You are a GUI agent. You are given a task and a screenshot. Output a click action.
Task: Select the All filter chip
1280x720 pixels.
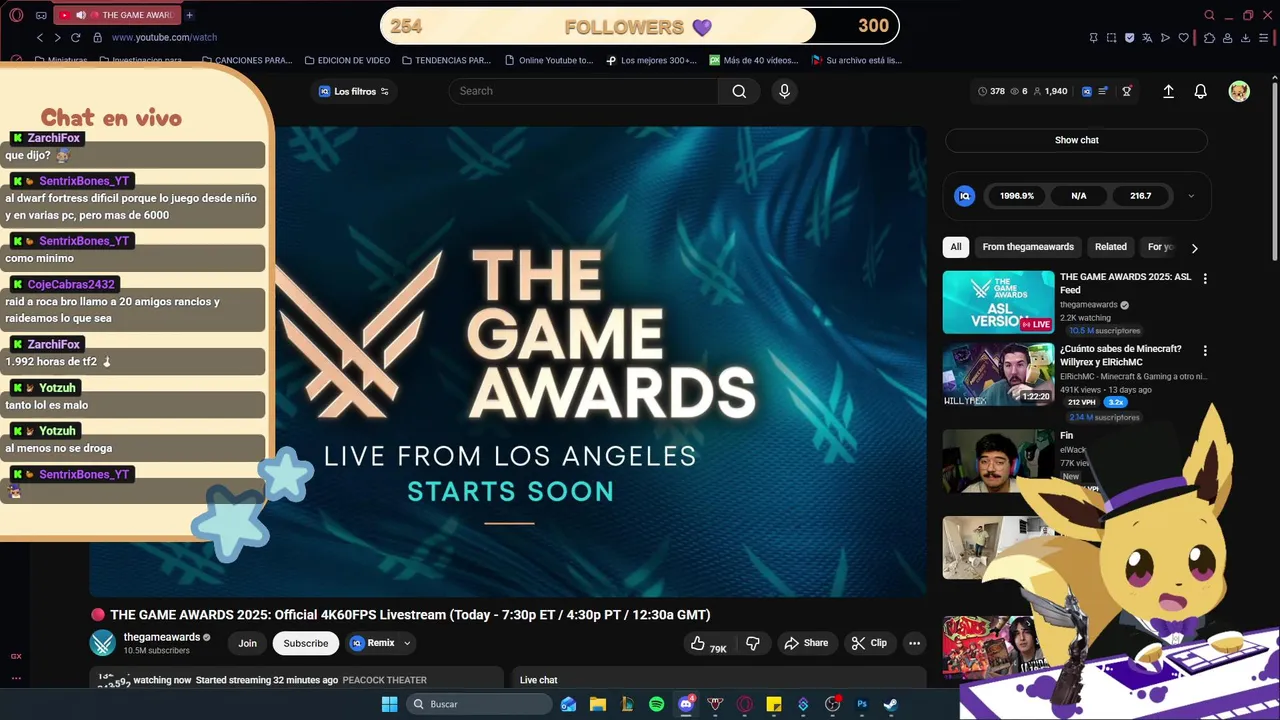[x=956, y=247]
